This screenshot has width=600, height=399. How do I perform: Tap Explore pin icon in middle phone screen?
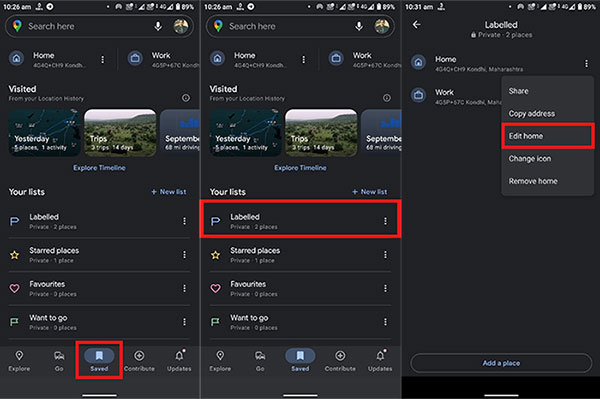(220, 356)
